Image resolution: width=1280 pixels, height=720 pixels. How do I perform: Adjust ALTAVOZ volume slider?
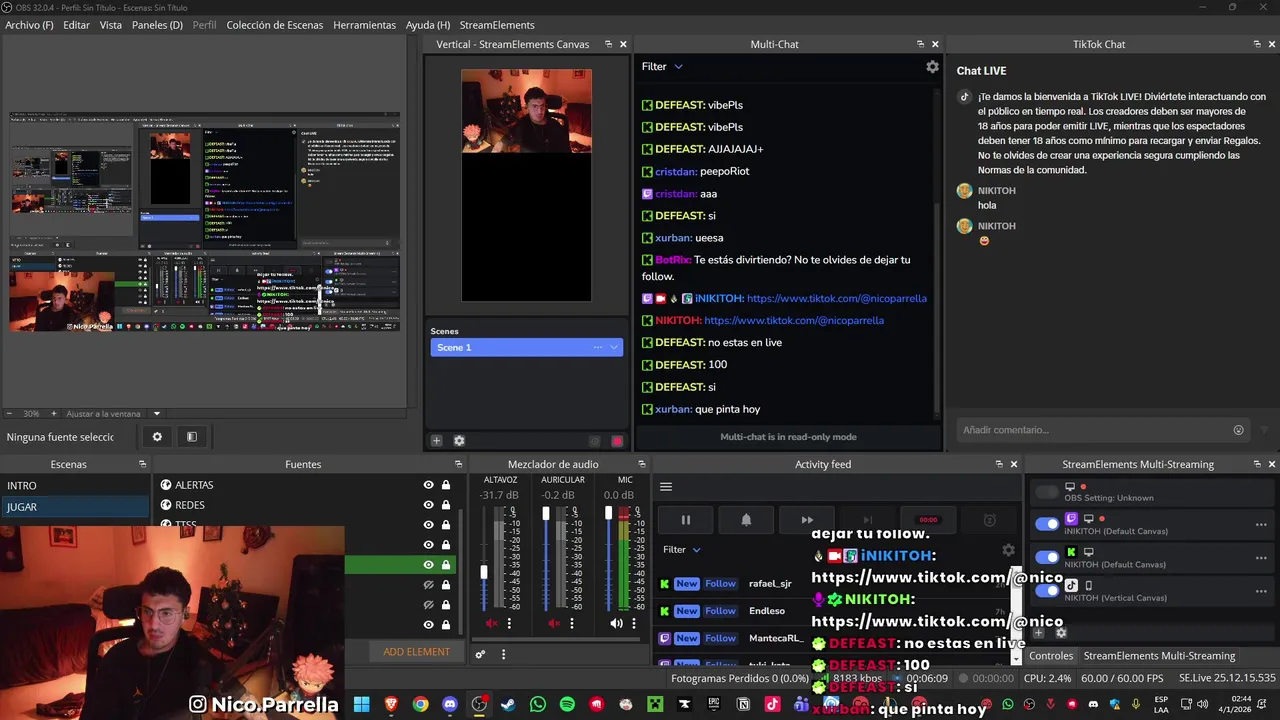click(484, 572)
